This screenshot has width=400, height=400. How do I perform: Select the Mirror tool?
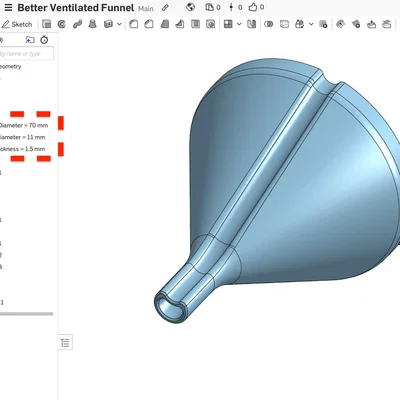[x=252, y=24]
